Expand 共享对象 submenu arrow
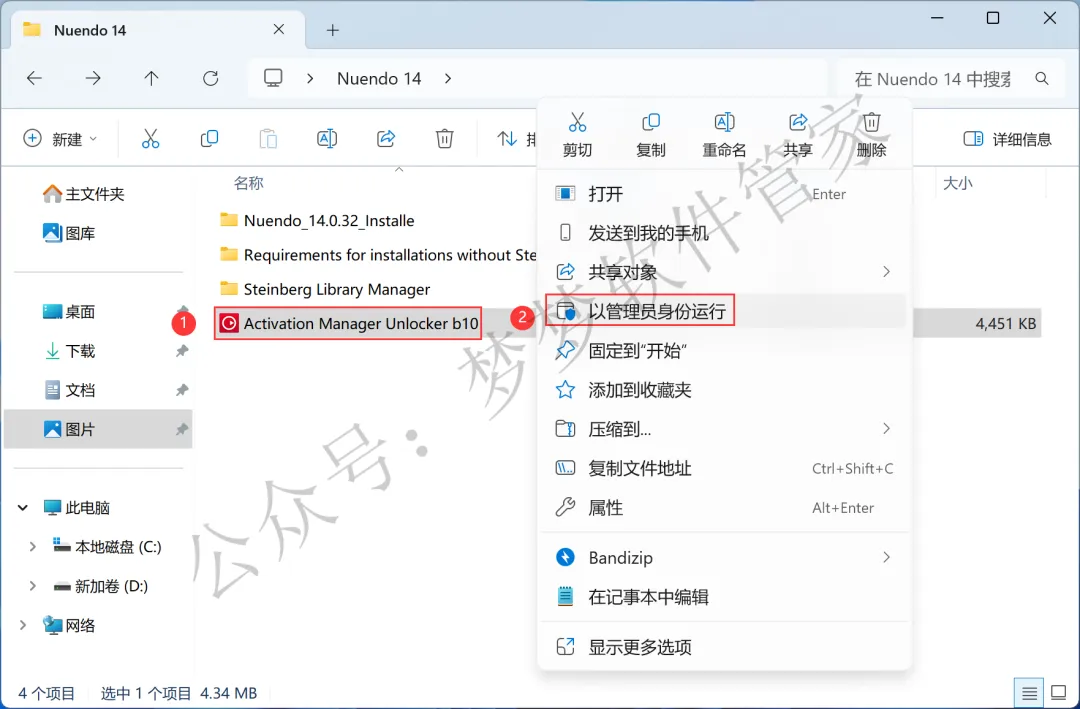 click(x=886, y=272)
